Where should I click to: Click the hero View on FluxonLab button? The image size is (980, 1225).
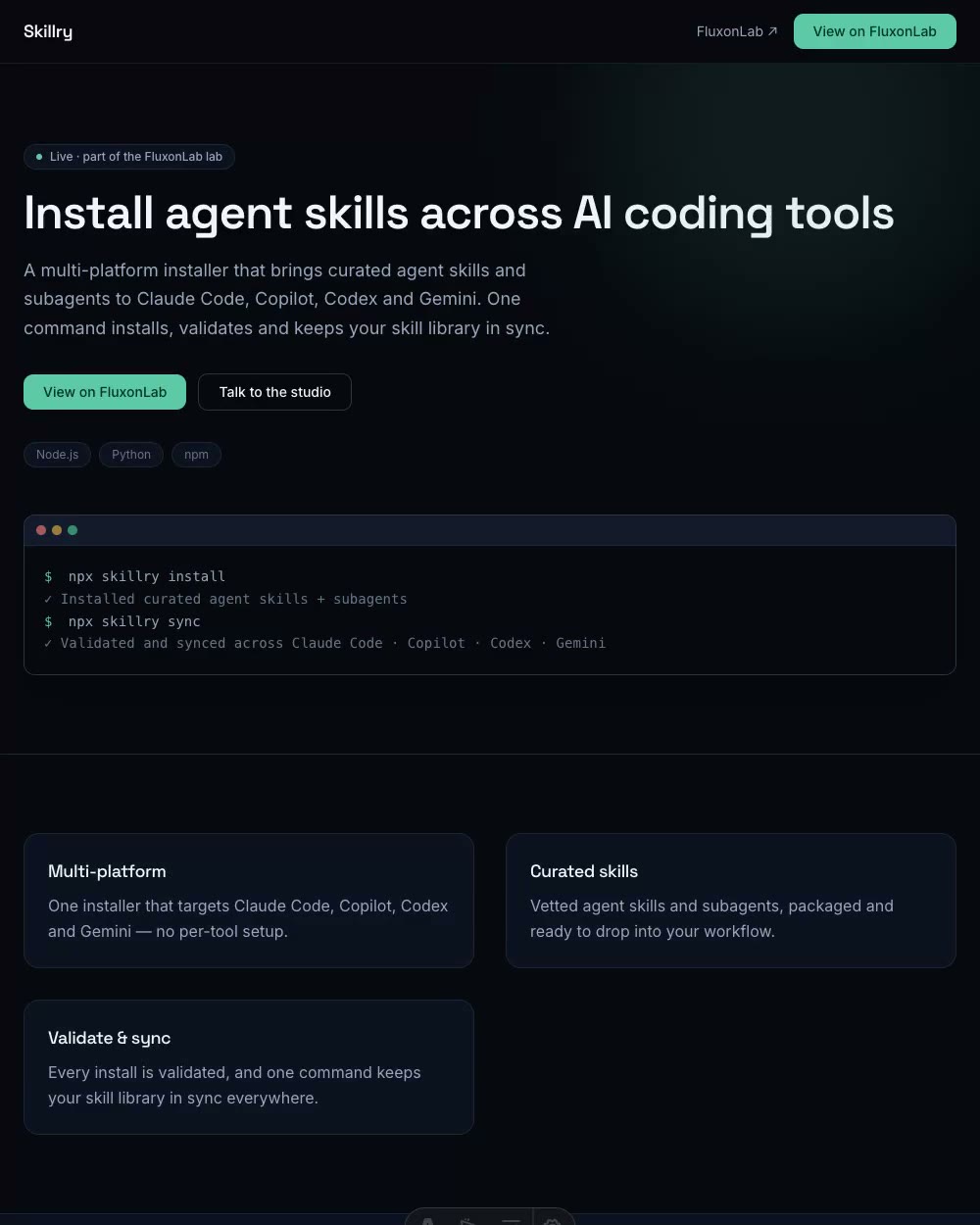point(105,392)
